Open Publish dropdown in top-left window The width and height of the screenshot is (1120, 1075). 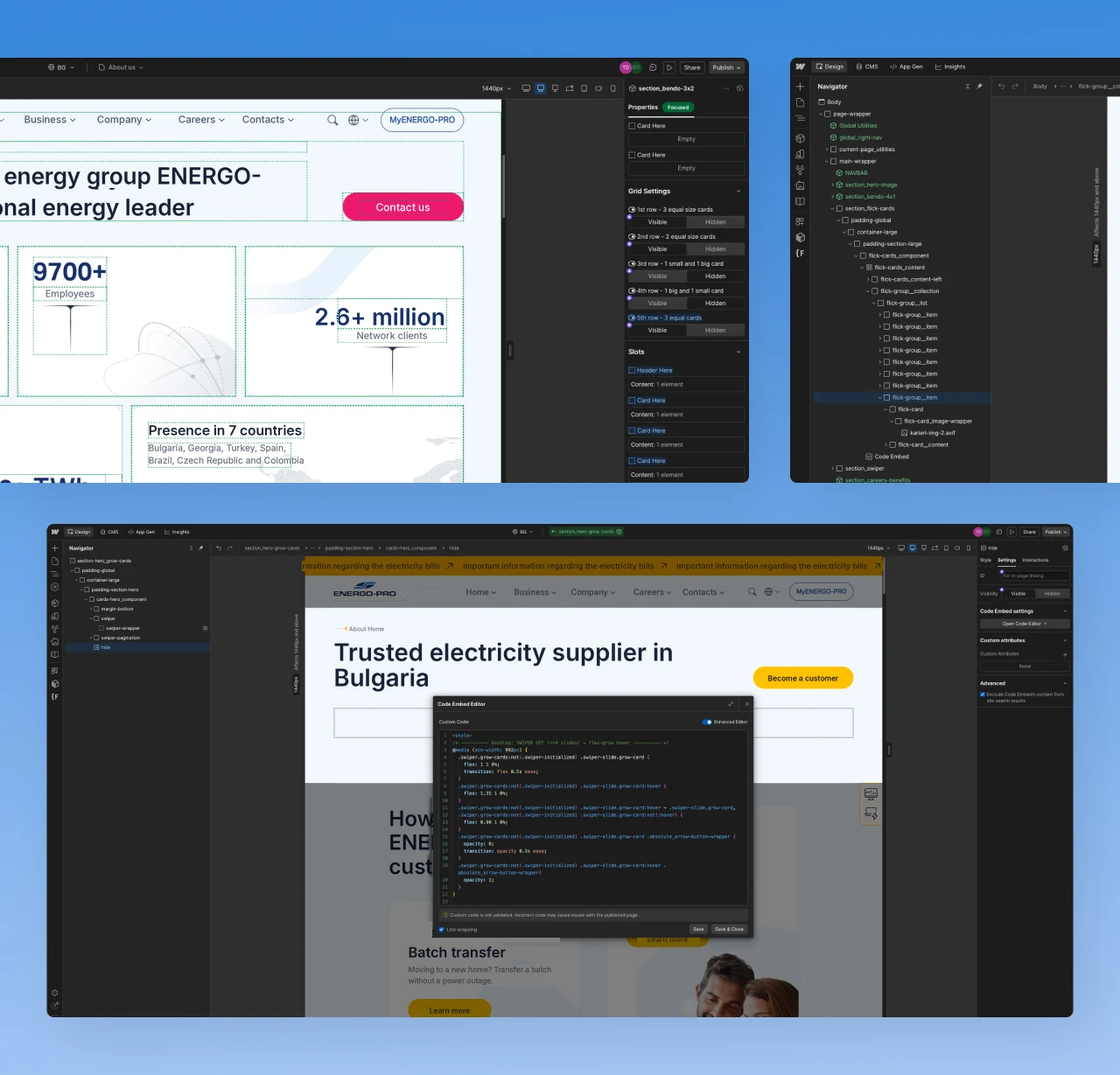726,67
